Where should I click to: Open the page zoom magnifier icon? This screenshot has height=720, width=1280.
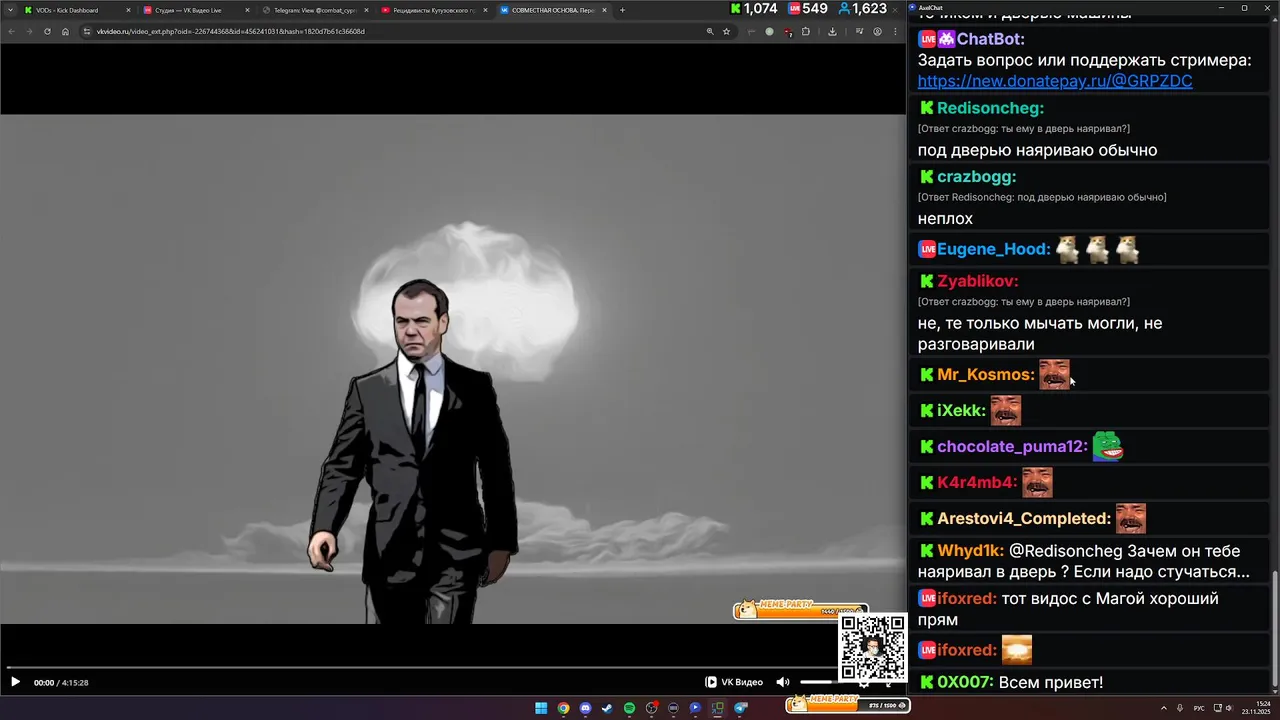click(x=710, y=31)
